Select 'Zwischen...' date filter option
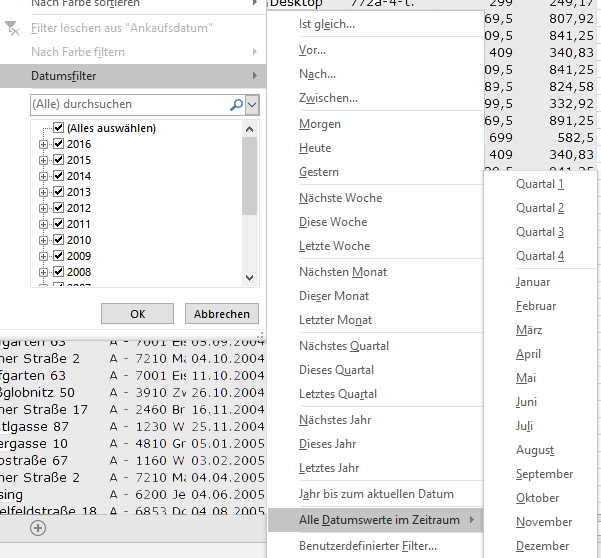The height and width of the screenshot is (558, 601). (328, 98)
